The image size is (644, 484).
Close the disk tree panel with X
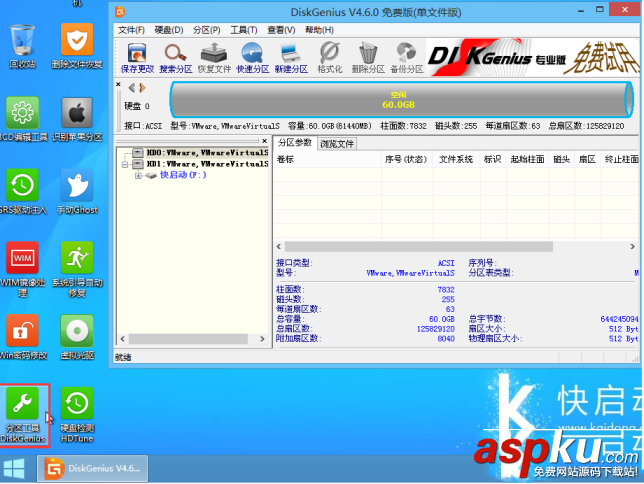point(264,141)
